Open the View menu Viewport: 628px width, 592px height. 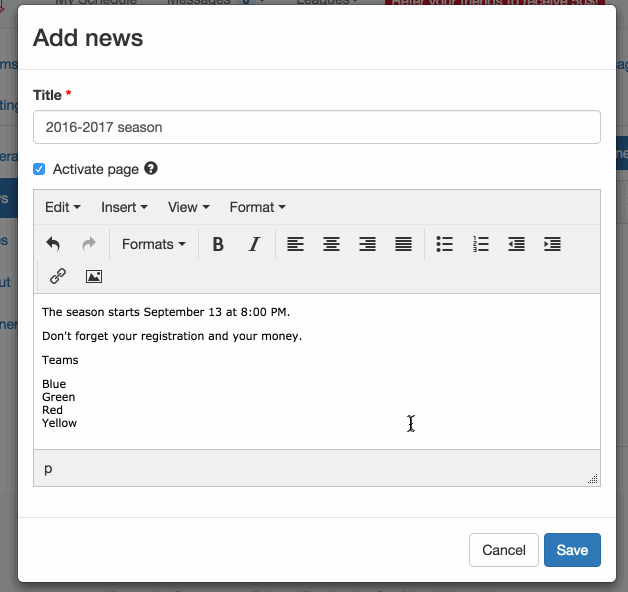(x=189, y=207)
